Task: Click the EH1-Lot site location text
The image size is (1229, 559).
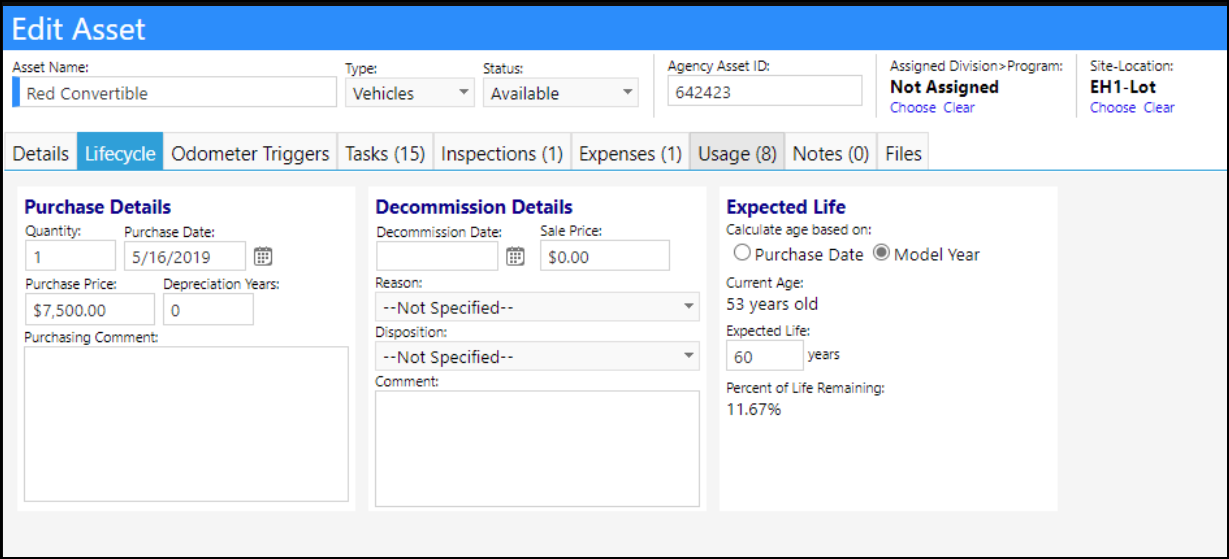Action: [x=1123, y=87]
